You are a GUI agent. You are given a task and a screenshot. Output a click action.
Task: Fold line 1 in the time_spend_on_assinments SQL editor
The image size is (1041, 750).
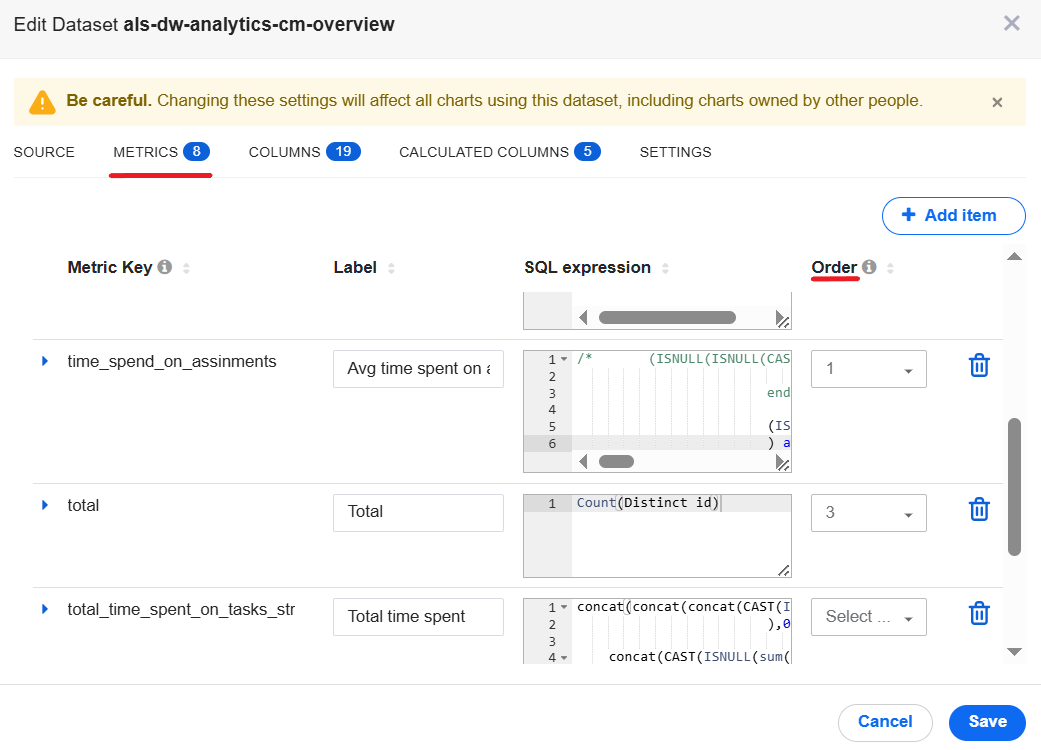click(564, 359)
